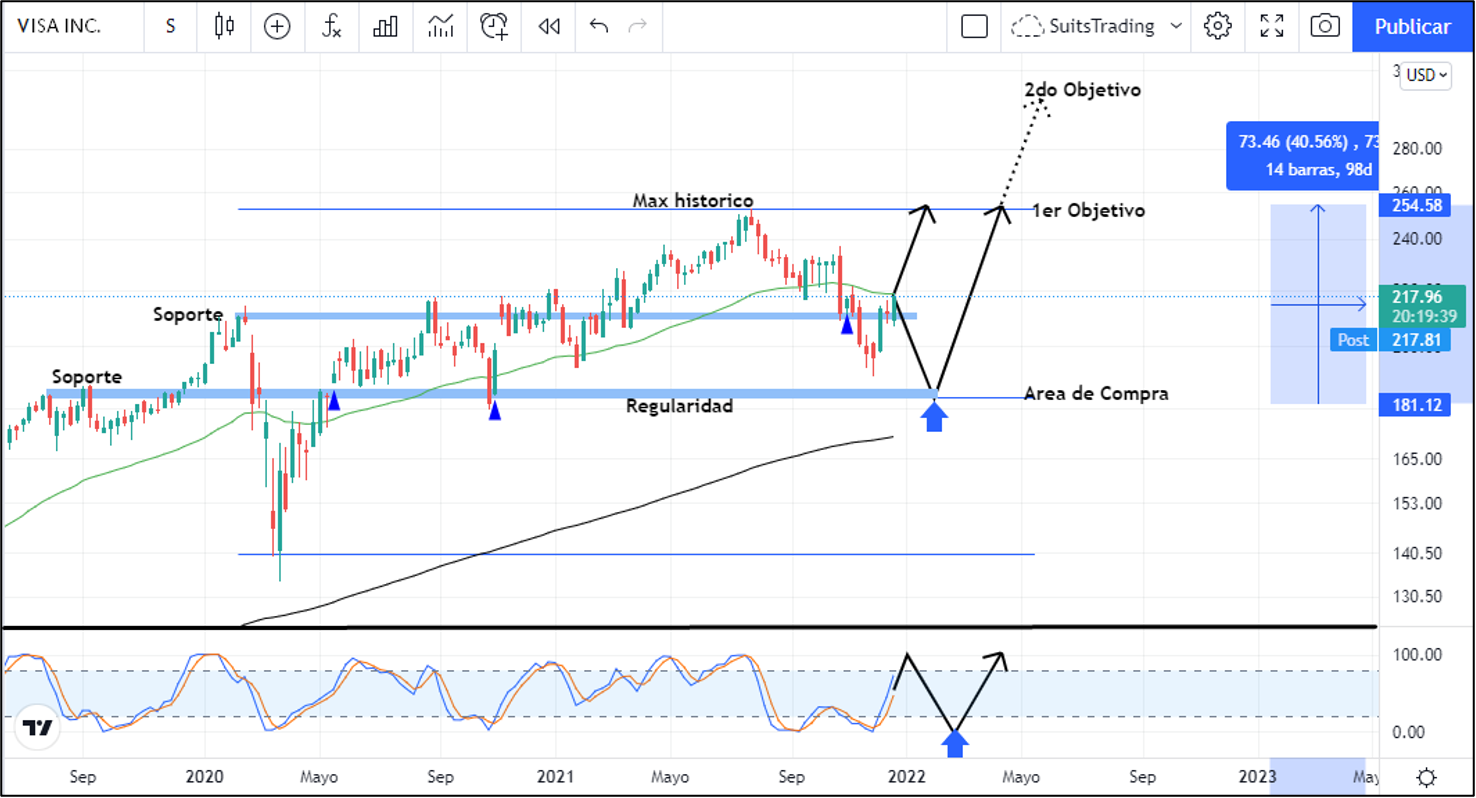
Task: Open the time axis settings gear at bottom right
Action: [x=1427, y=777]
